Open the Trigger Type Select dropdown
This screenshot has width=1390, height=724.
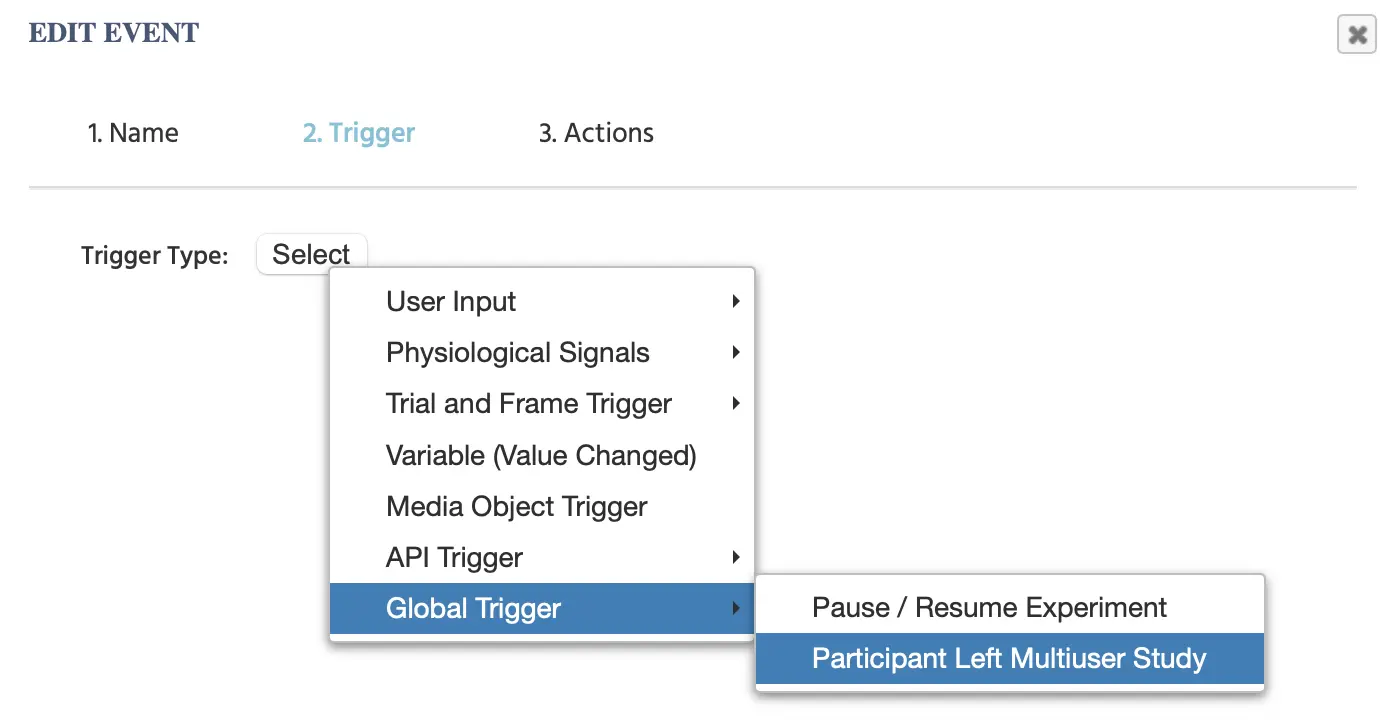coord(311,254)
